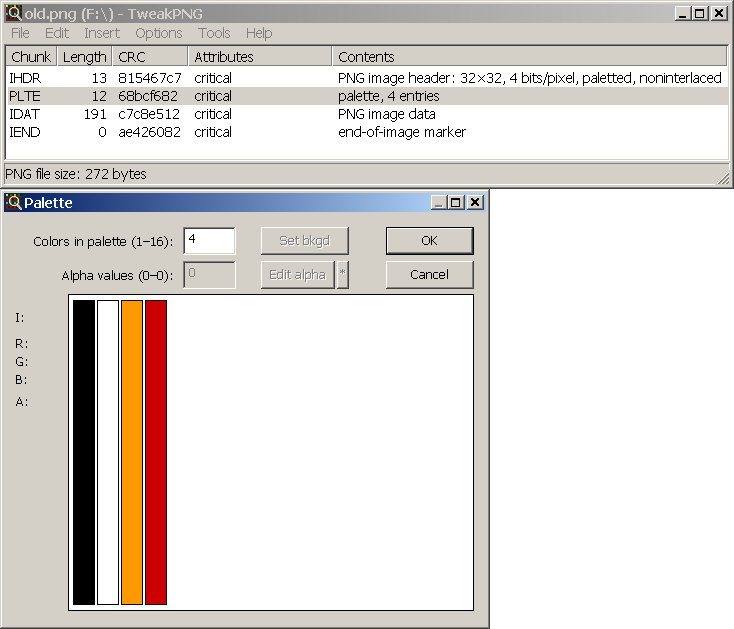Screen dimensions: 734x629
Task: Click the asterisk button beside Edit alpha
Action: pyautogui.click(x=343, y=275)
